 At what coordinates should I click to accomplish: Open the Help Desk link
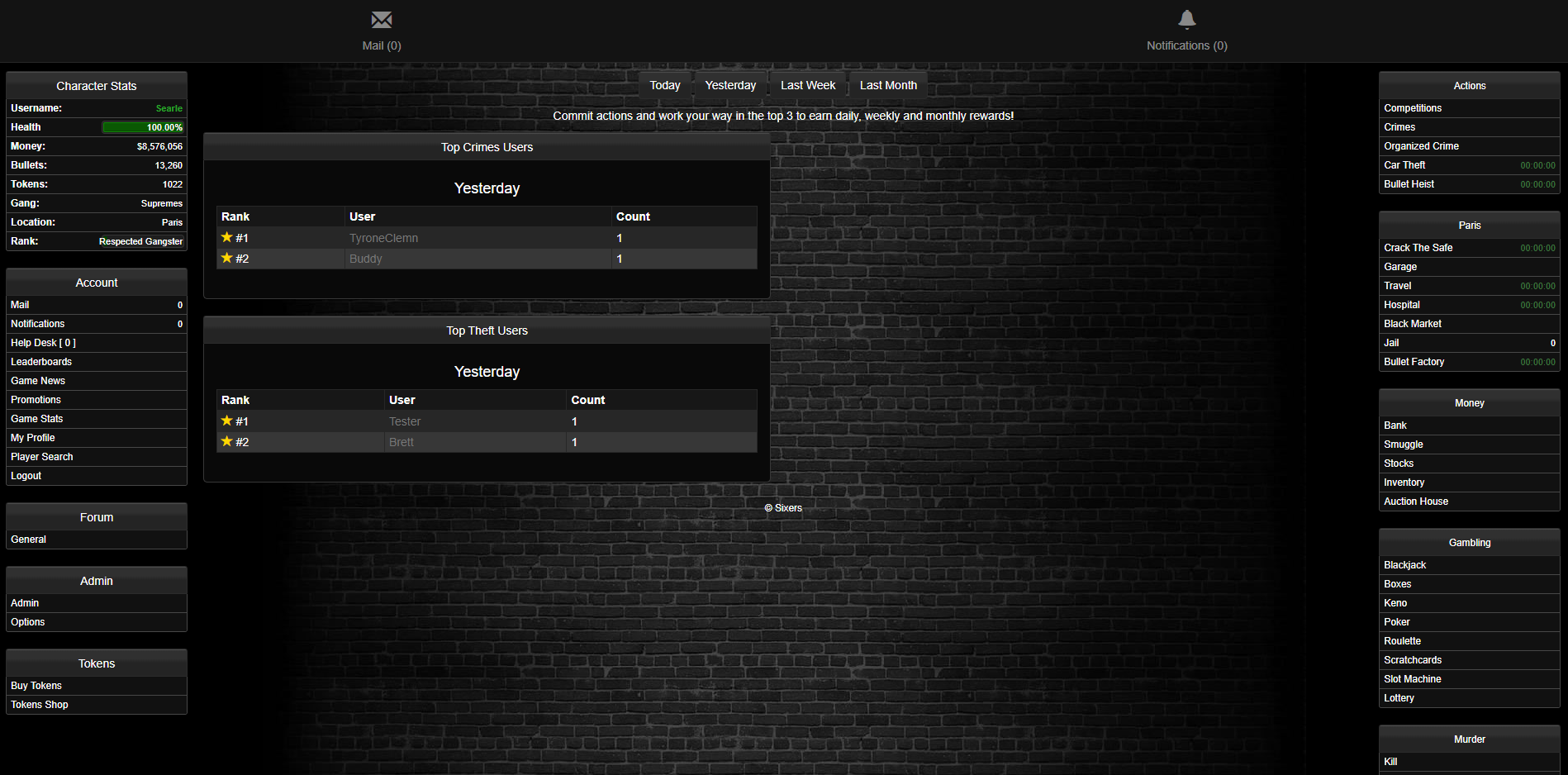coord(43,343)
